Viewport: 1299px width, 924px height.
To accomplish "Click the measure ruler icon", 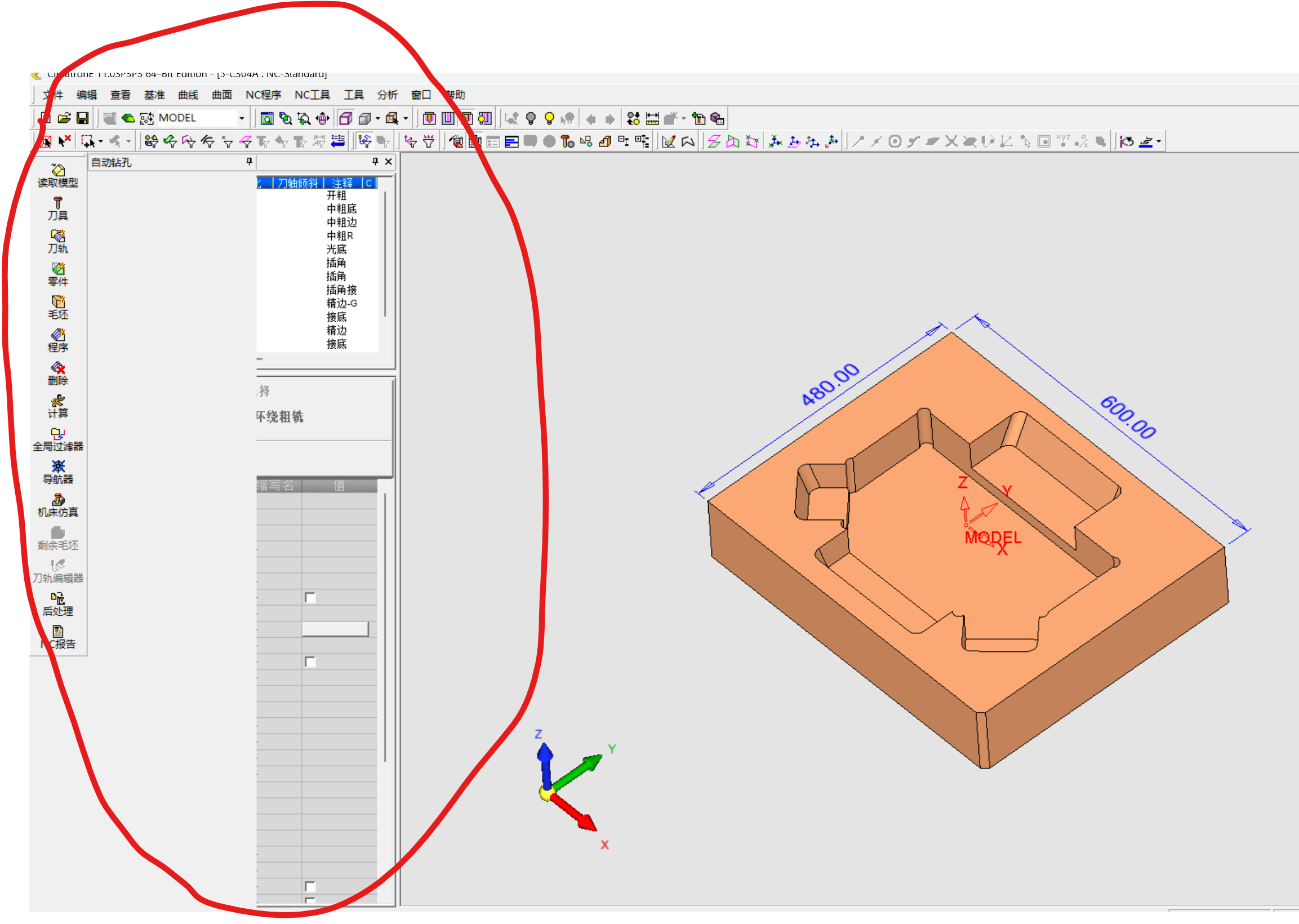I will (652, 118).
